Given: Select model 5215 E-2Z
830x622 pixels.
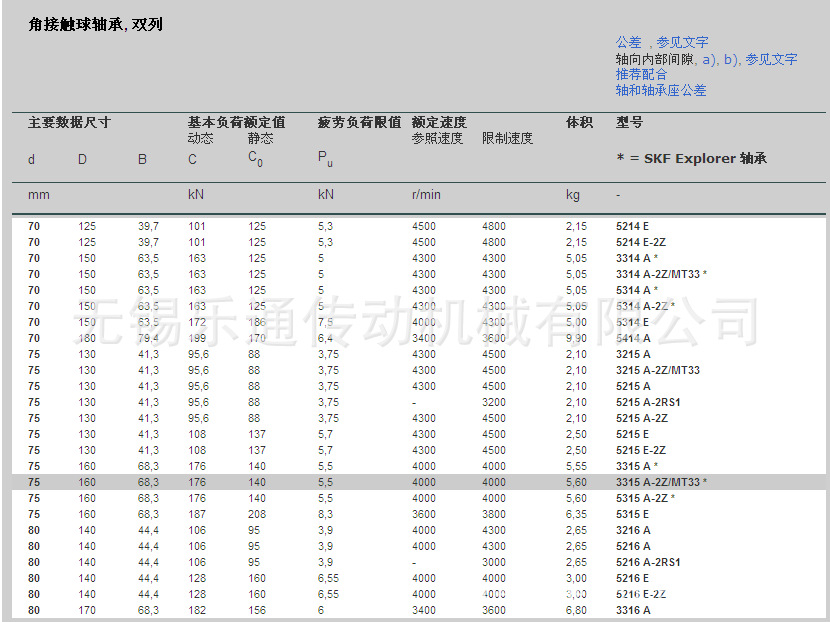Looking at the screenshot, I should click(640, 450).
